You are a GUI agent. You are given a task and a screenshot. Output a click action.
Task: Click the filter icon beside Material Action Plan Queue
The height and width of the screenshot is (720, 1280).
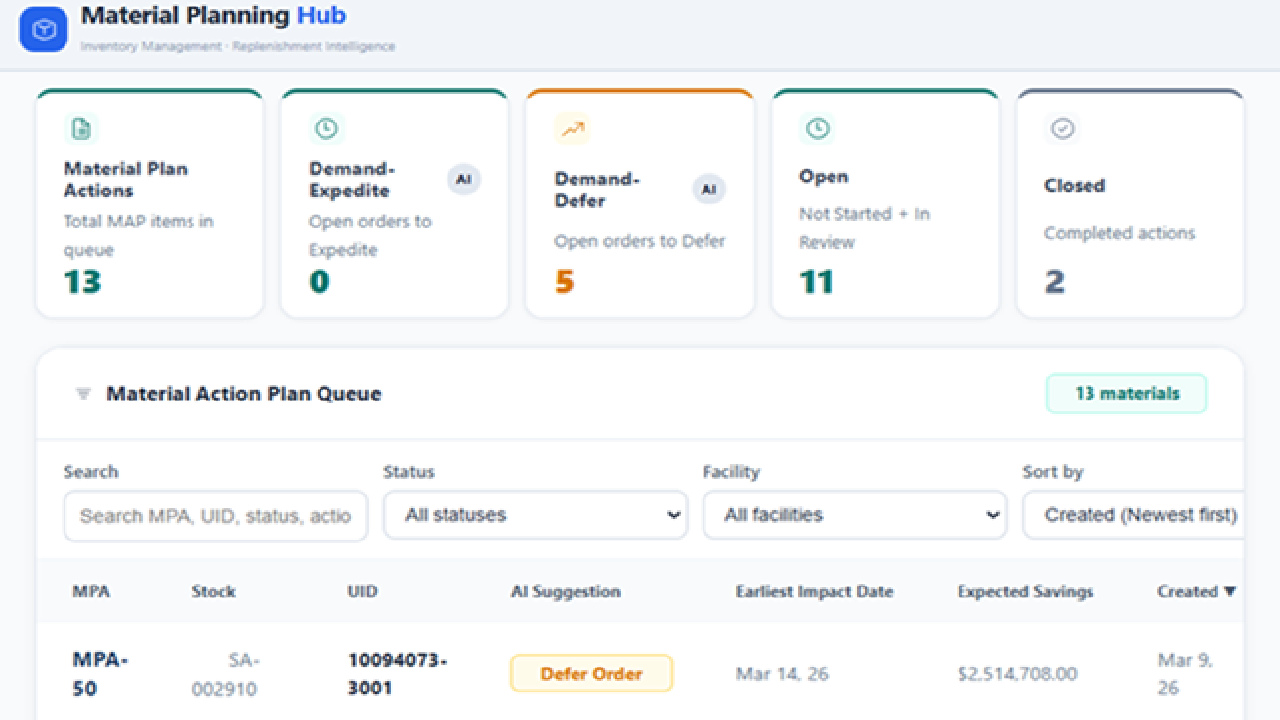[x=83, y=394]
